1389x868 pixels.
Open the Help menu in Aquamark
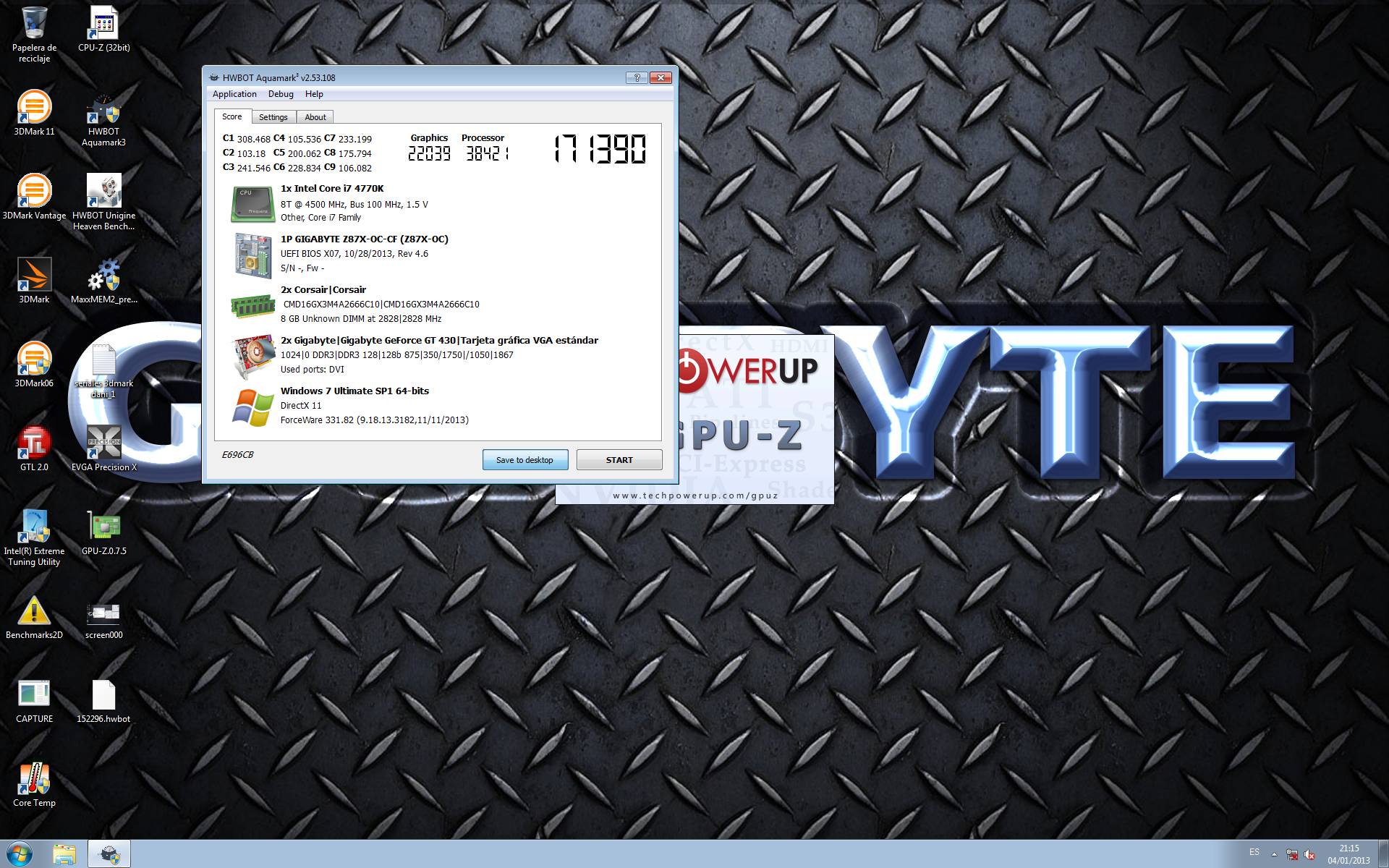(314, 94)
